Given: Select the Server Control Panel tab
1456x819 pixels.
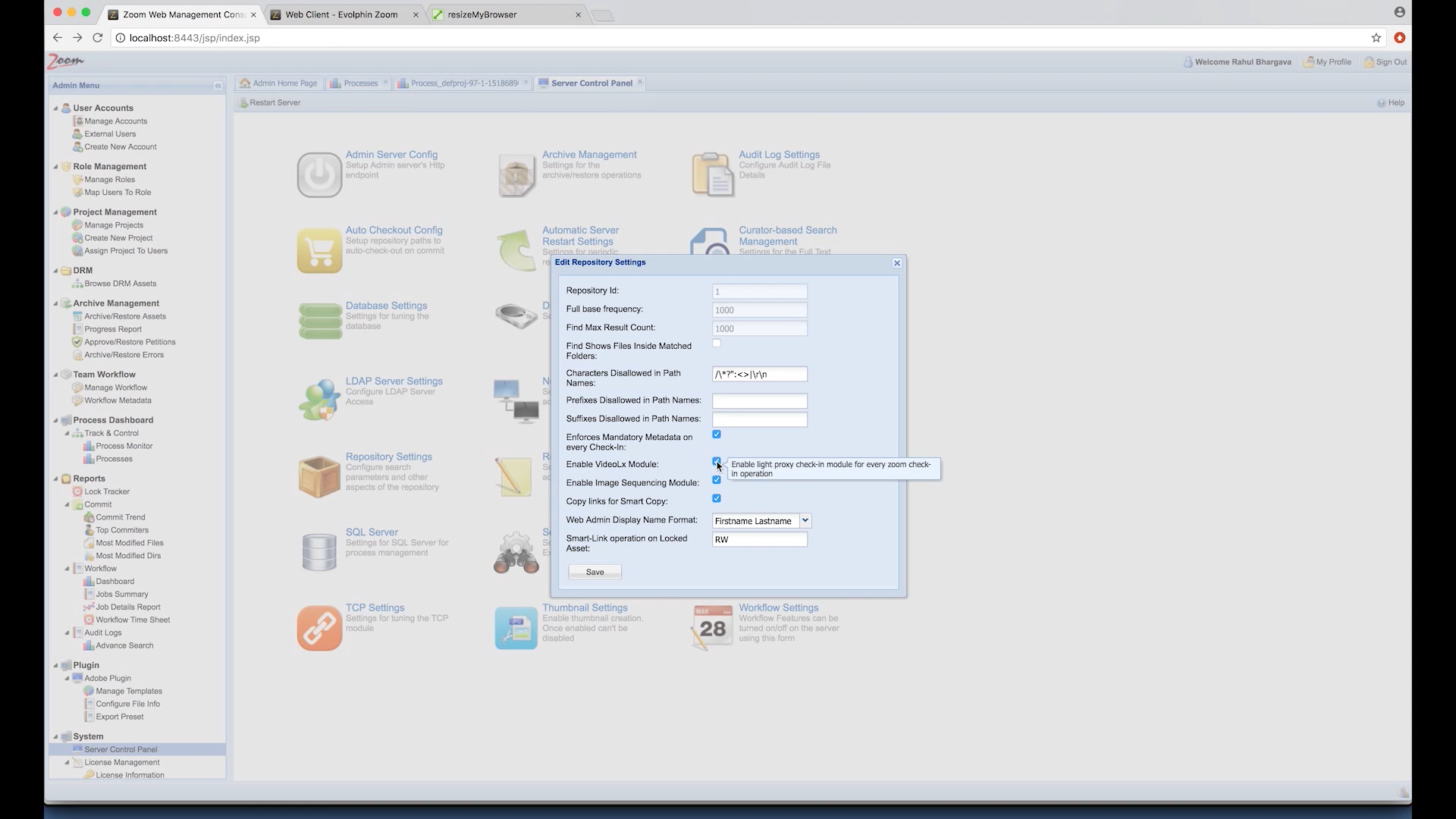Looking at the screenshot, I should pos(591,83).
